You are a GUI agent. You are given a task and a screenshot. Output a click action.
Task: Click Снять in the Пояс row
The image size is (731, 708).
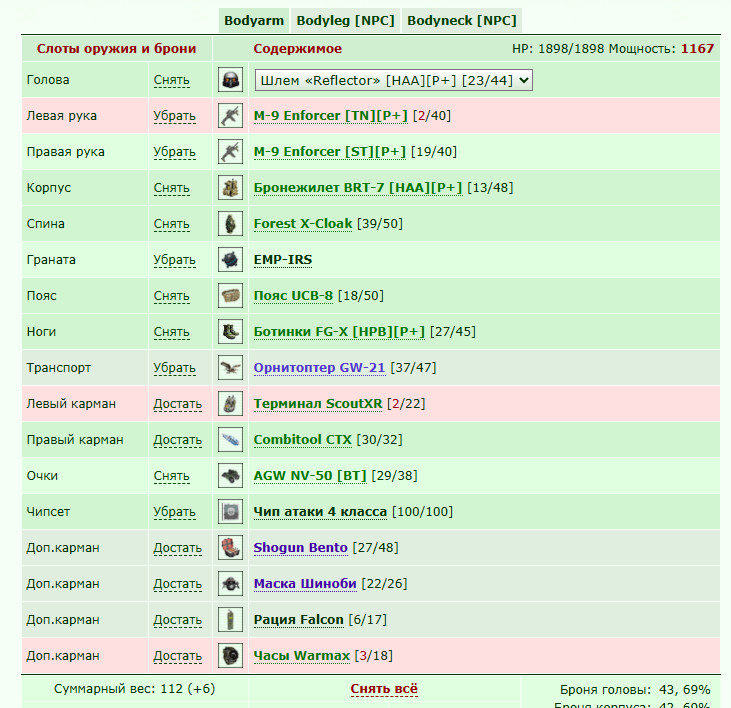[172, 296]
